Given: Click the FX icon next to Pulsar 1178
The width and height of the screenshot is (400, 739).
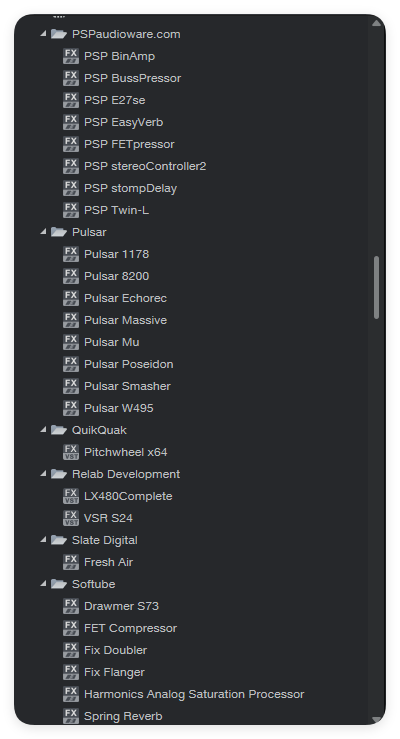Looking at the screenshot, I should [x=71, y=254].
